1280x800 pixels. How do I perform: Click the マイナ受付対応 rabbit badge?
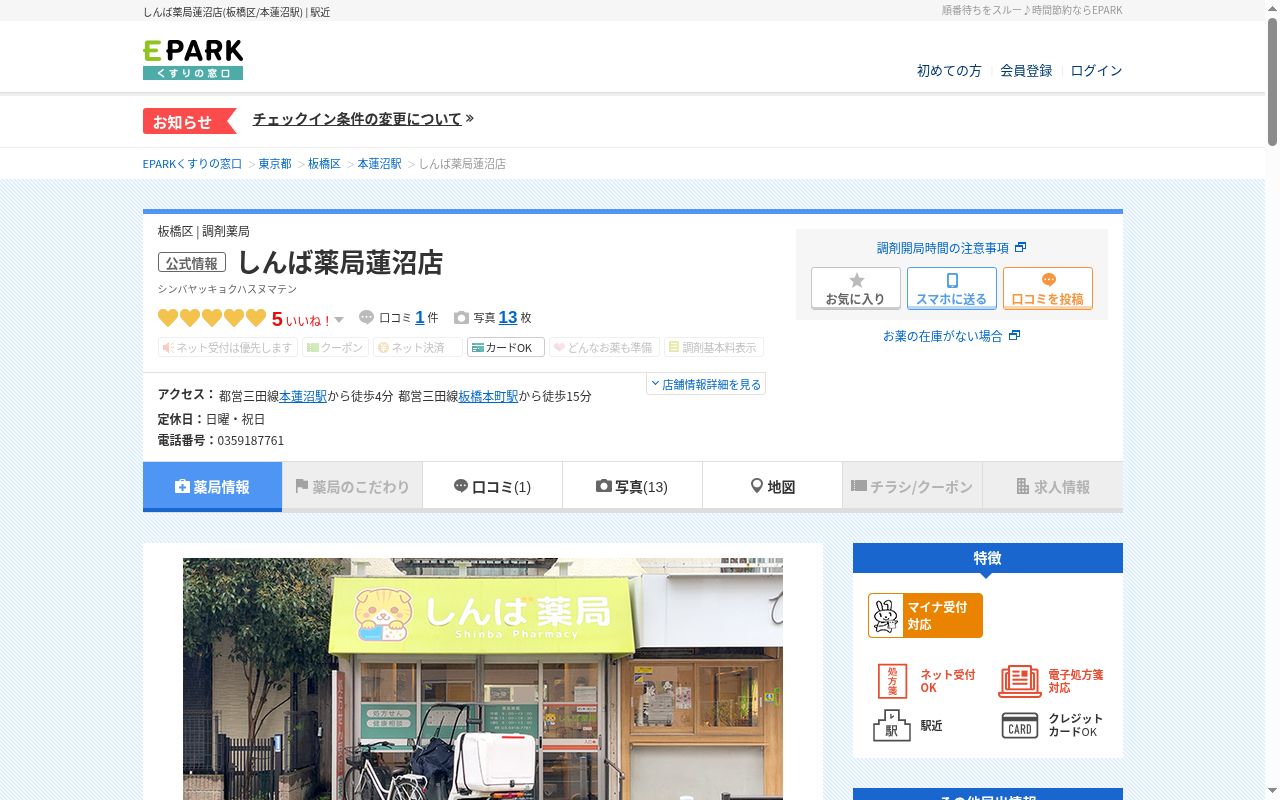925,615
